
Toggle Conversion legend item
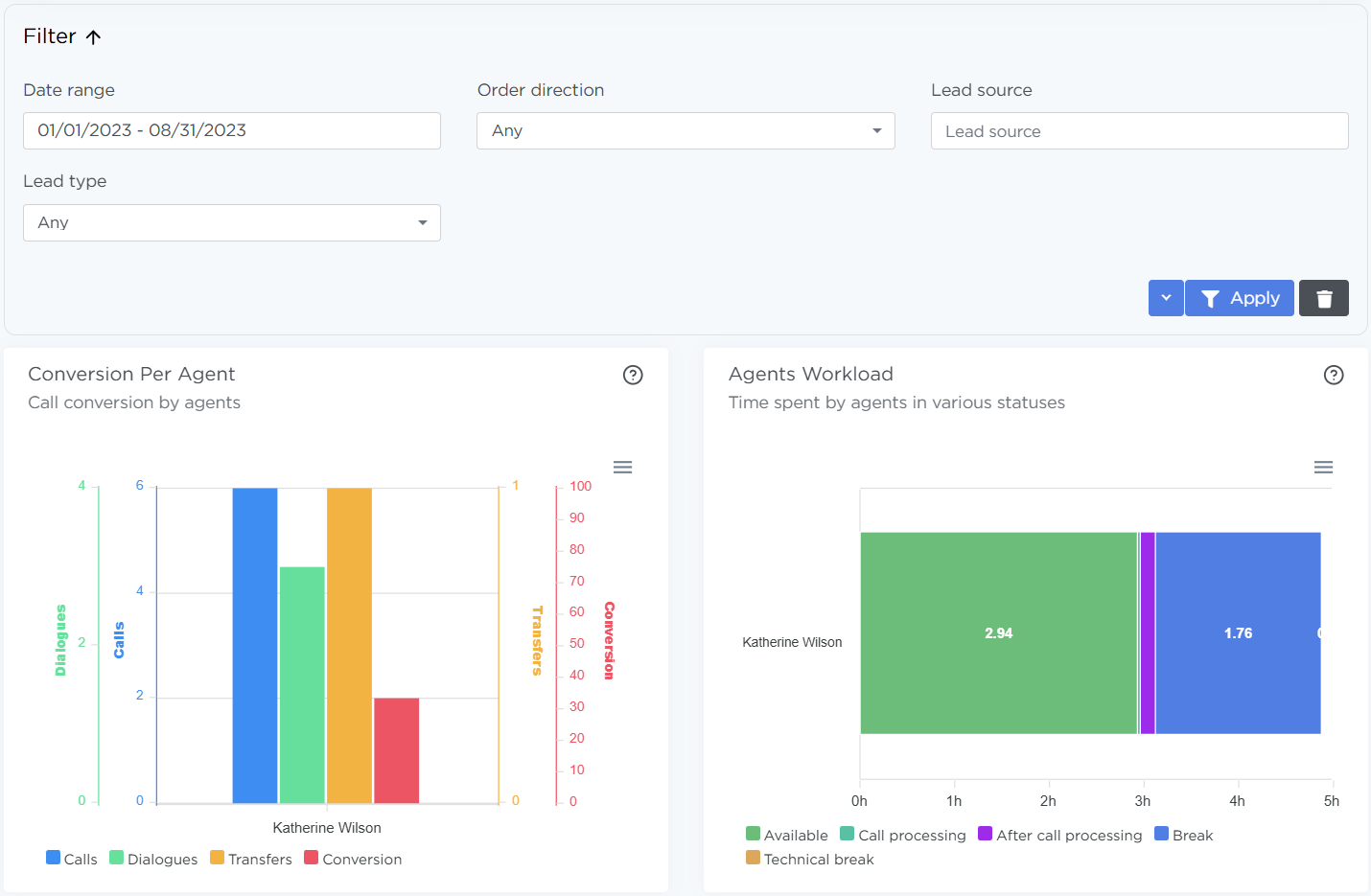(353, 859)
